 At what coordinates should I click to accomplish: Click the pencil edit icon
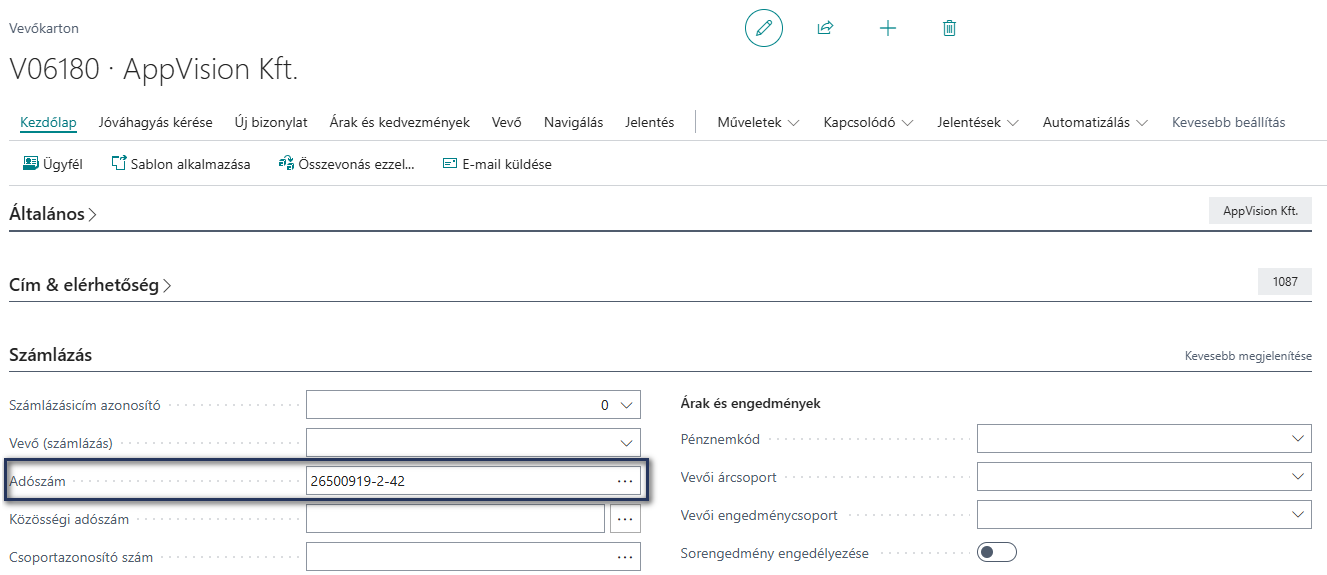coord(764,28)
